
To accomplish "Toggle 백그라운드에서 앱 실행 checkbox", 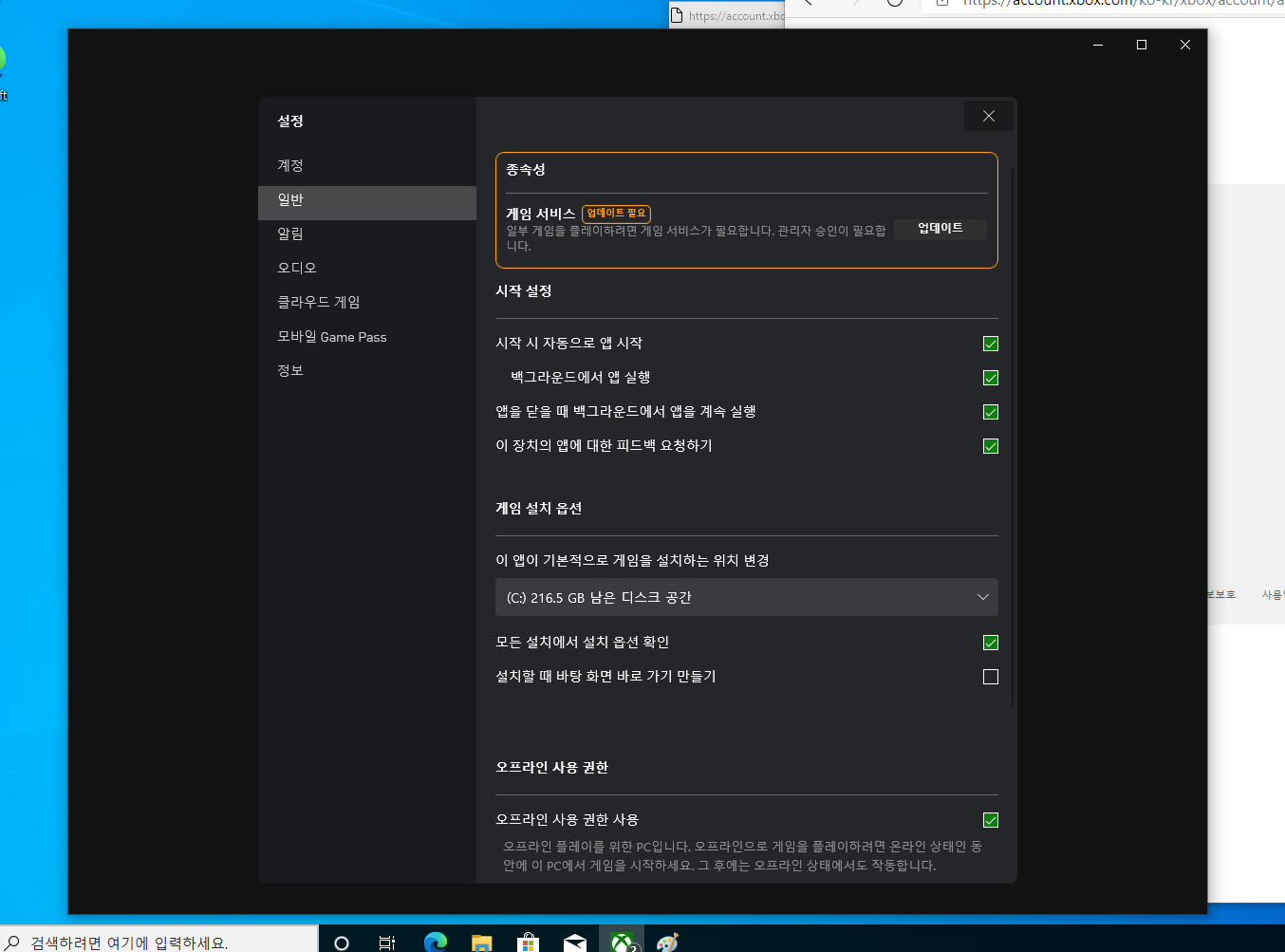I will tap(991, 378).
